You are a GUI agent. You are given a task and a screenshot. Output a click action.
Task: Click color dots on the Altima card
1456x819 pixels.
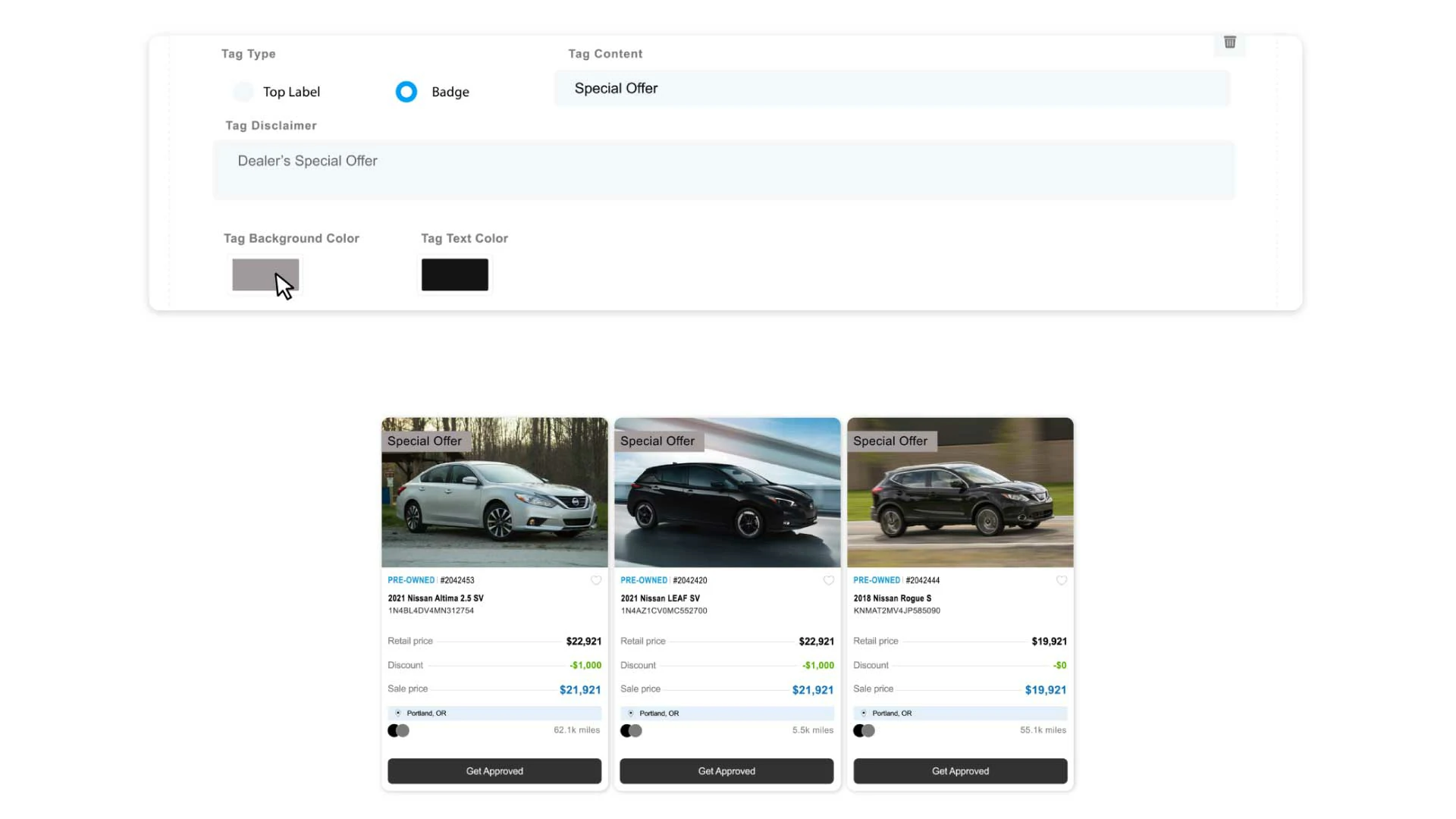pos(398,730)
